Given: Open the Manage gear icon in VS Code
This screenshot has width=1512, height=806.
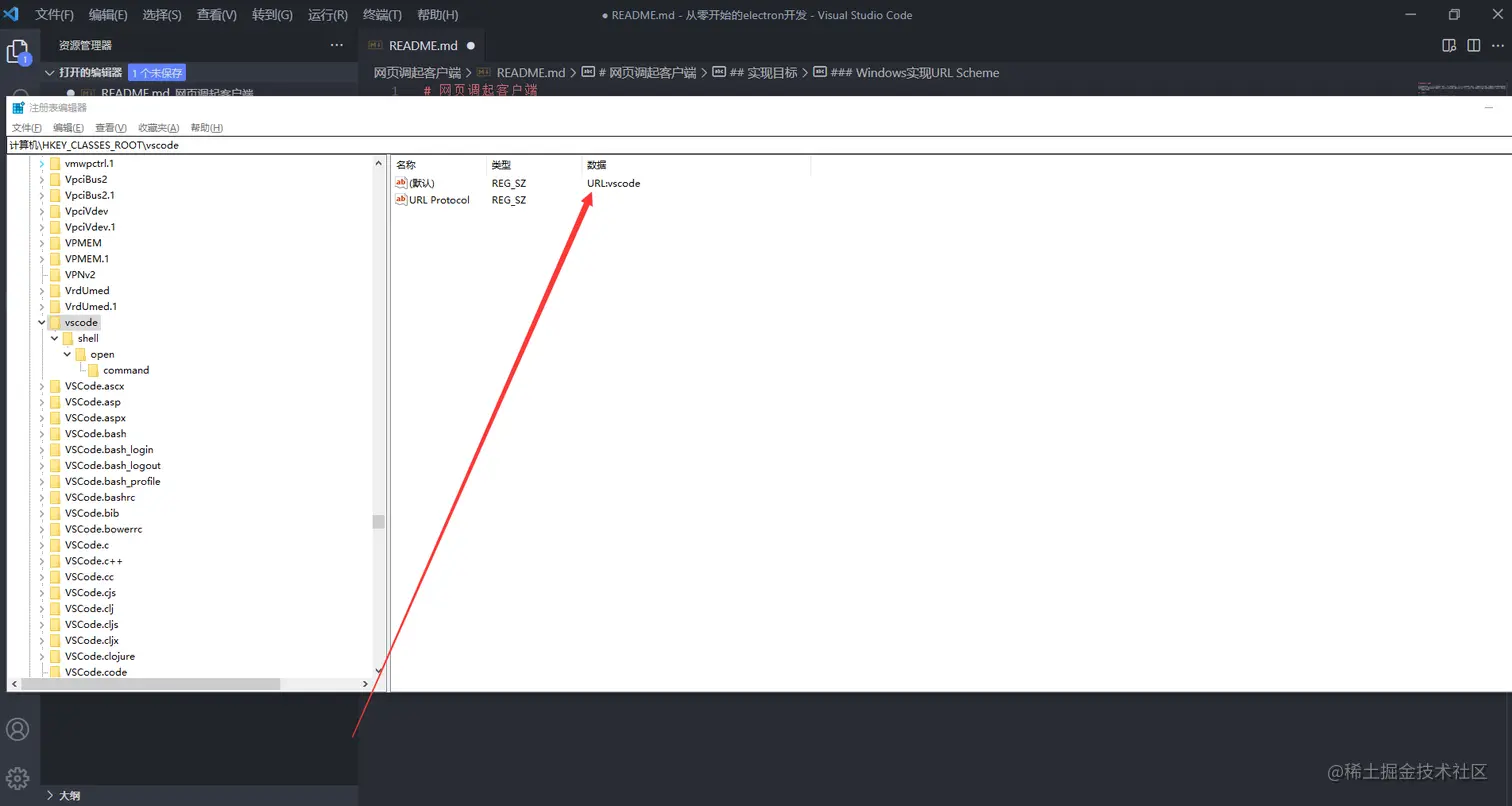Looking at the screenshot, I should (x=18, y=777).
